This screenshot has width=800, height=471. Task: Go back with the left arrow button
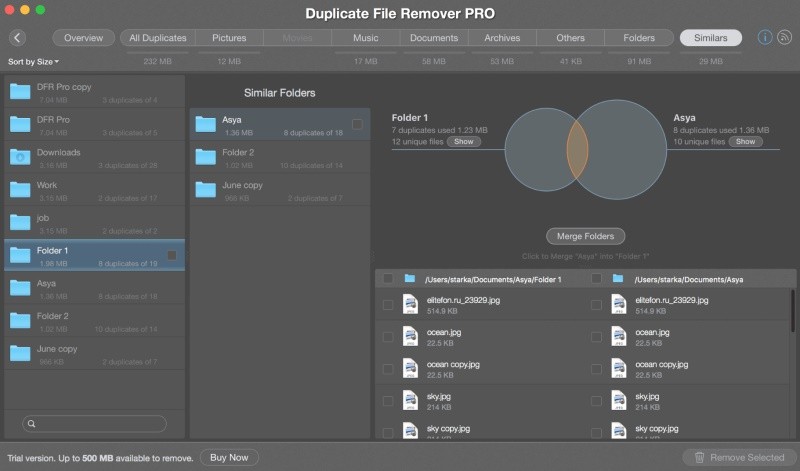point(17,38)
